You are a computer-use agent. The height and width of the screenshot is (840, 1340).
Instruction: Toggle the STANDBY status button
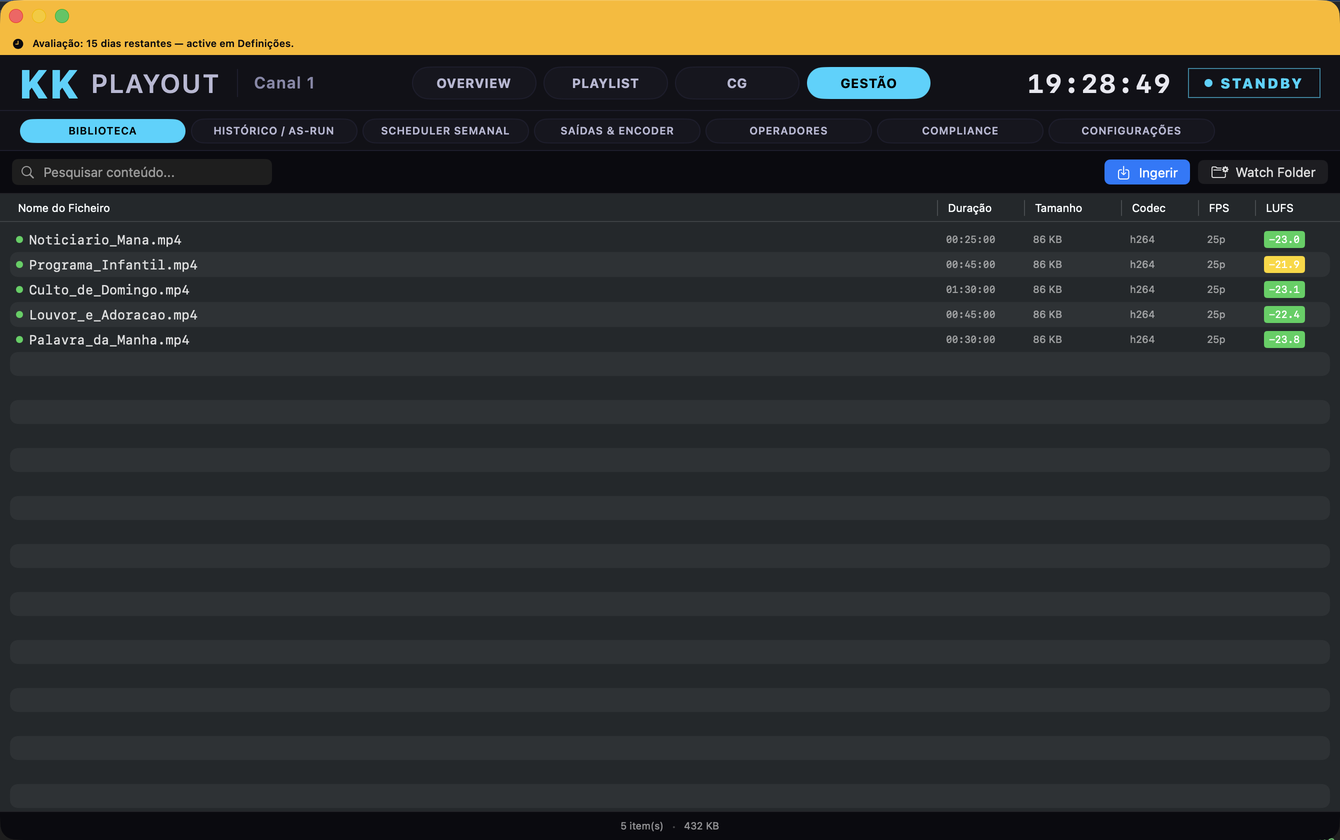1254,83
